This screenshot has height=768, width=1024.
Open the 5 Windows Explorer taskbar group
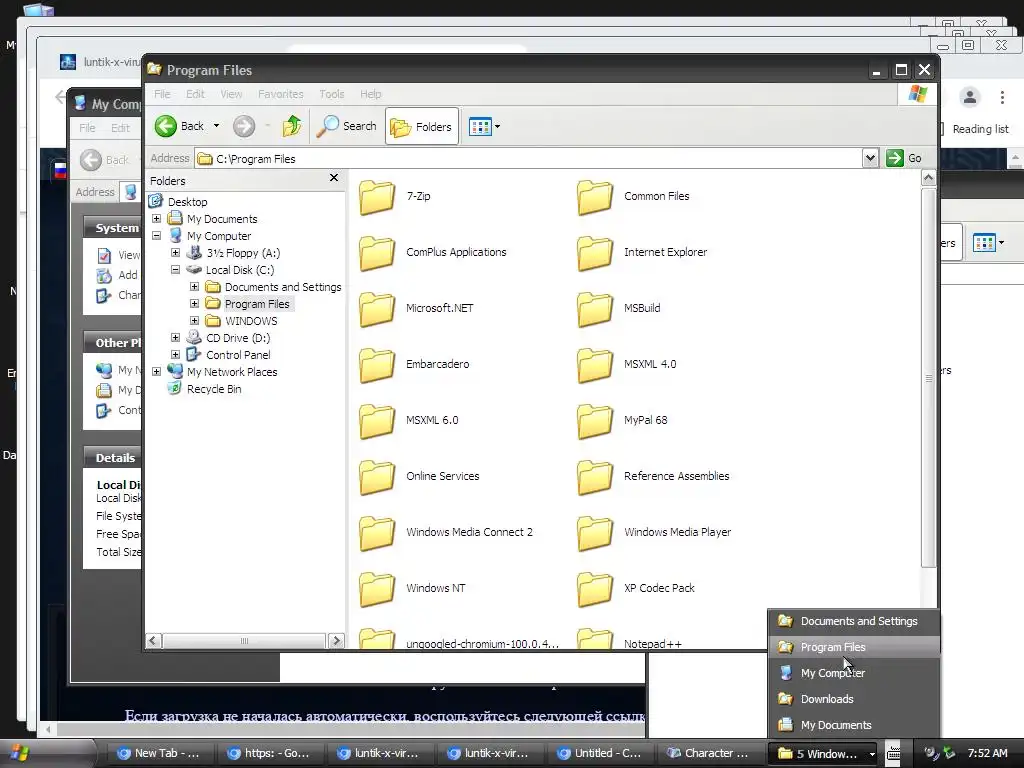coord(824,754)
